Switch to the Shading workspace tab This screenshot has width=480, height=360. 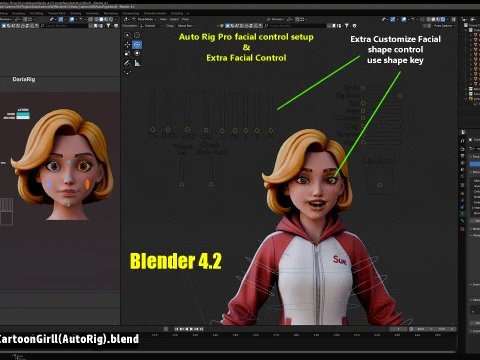pos(76,13)
